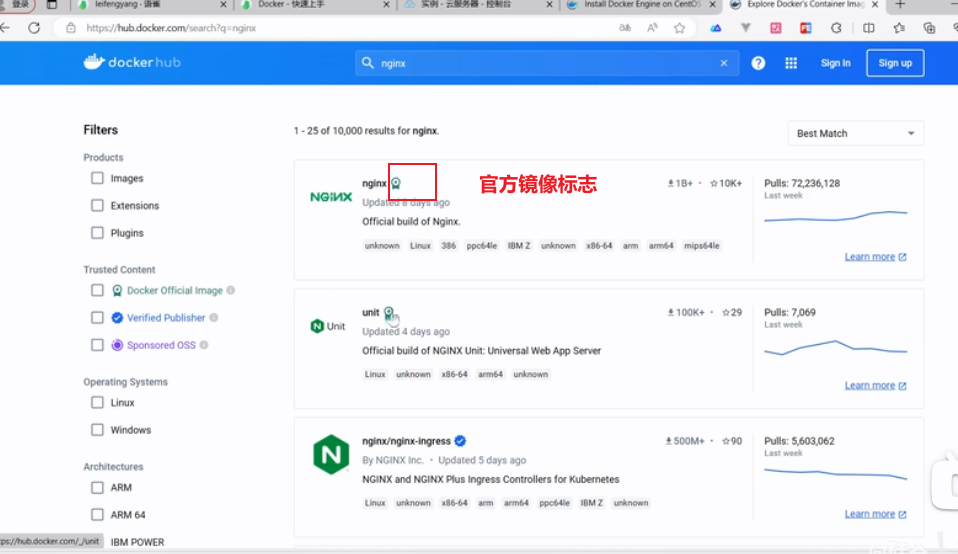
Task: Check the Linux operating system filter
Action: [97, 403]
